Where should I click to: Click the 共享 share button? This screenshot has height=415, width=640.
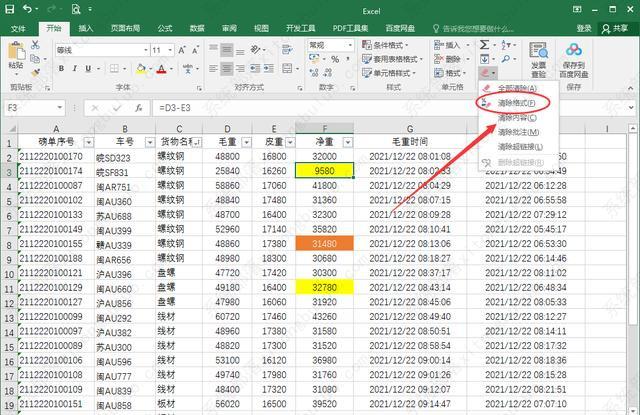click(619, 28)
